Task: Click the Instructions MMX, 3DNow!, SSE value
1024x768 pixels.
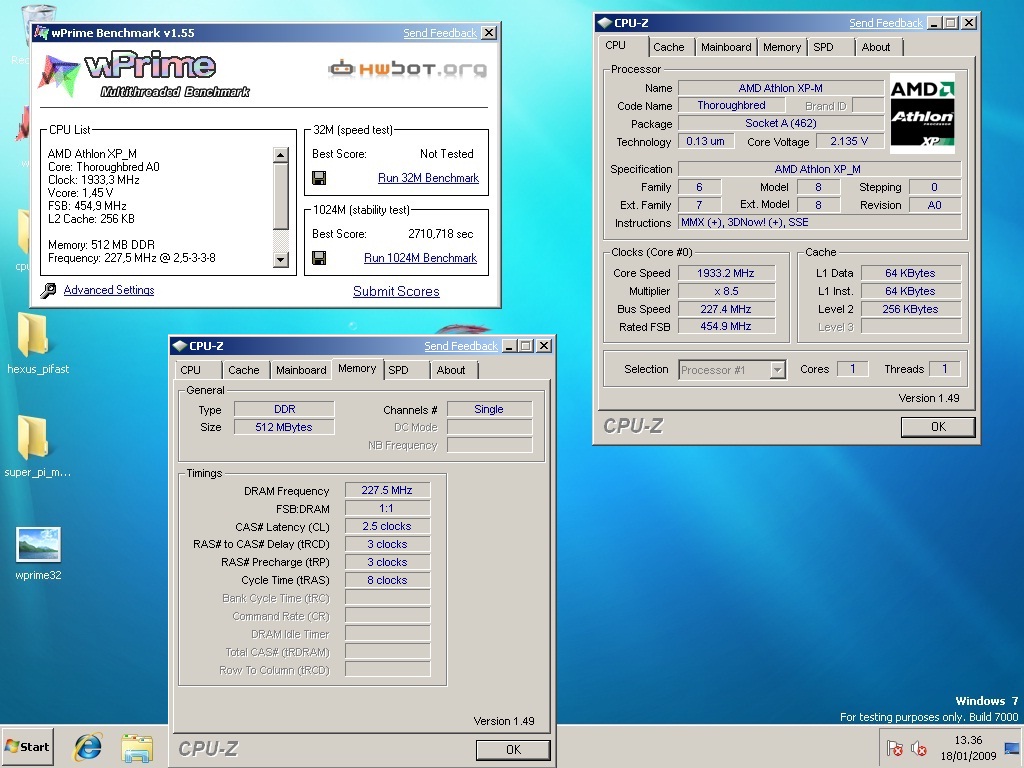Action: click(819, 223)
